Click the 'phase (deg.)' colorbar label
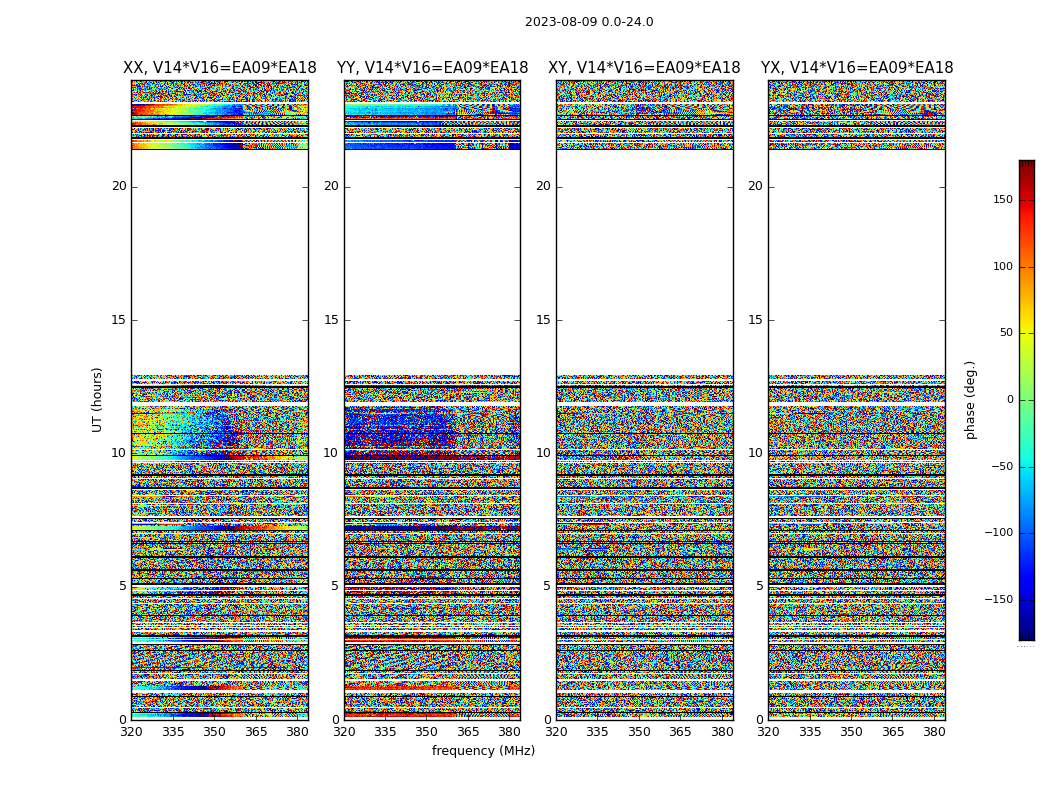This screenshot has height=800, width=1050. (x=970, y=400)
